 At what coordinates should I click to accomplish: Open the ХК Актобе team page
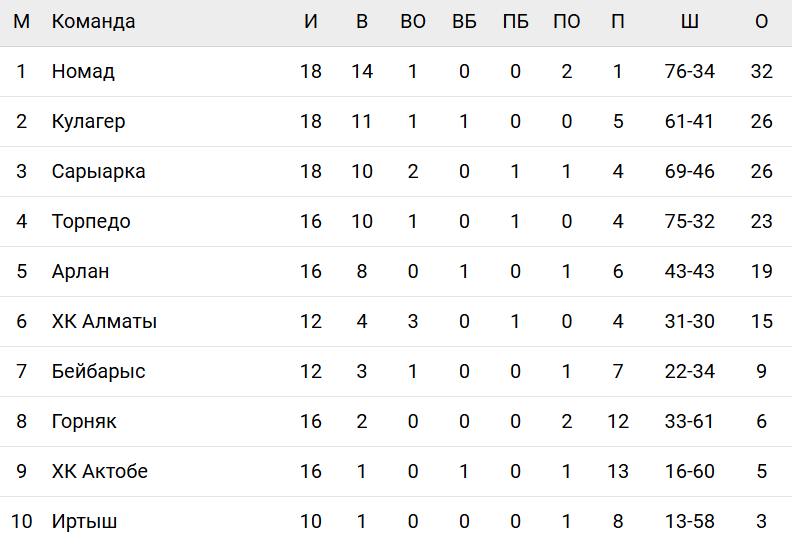(99, 472)
